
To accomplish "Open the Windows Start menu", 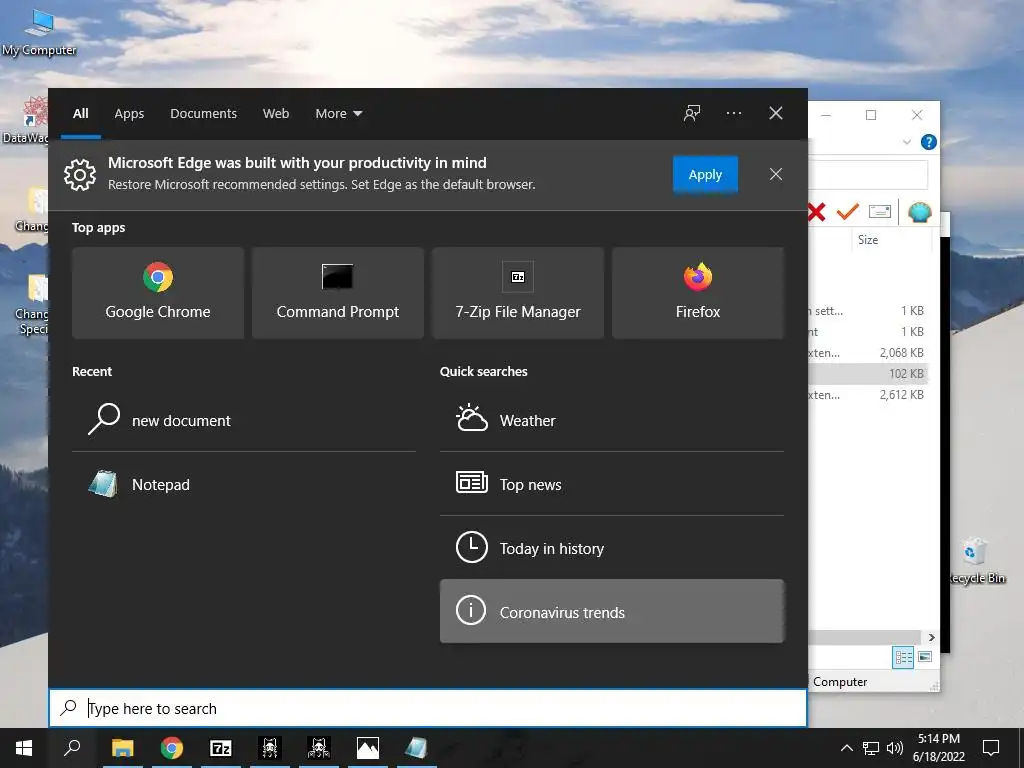I will tap(24, 748).
